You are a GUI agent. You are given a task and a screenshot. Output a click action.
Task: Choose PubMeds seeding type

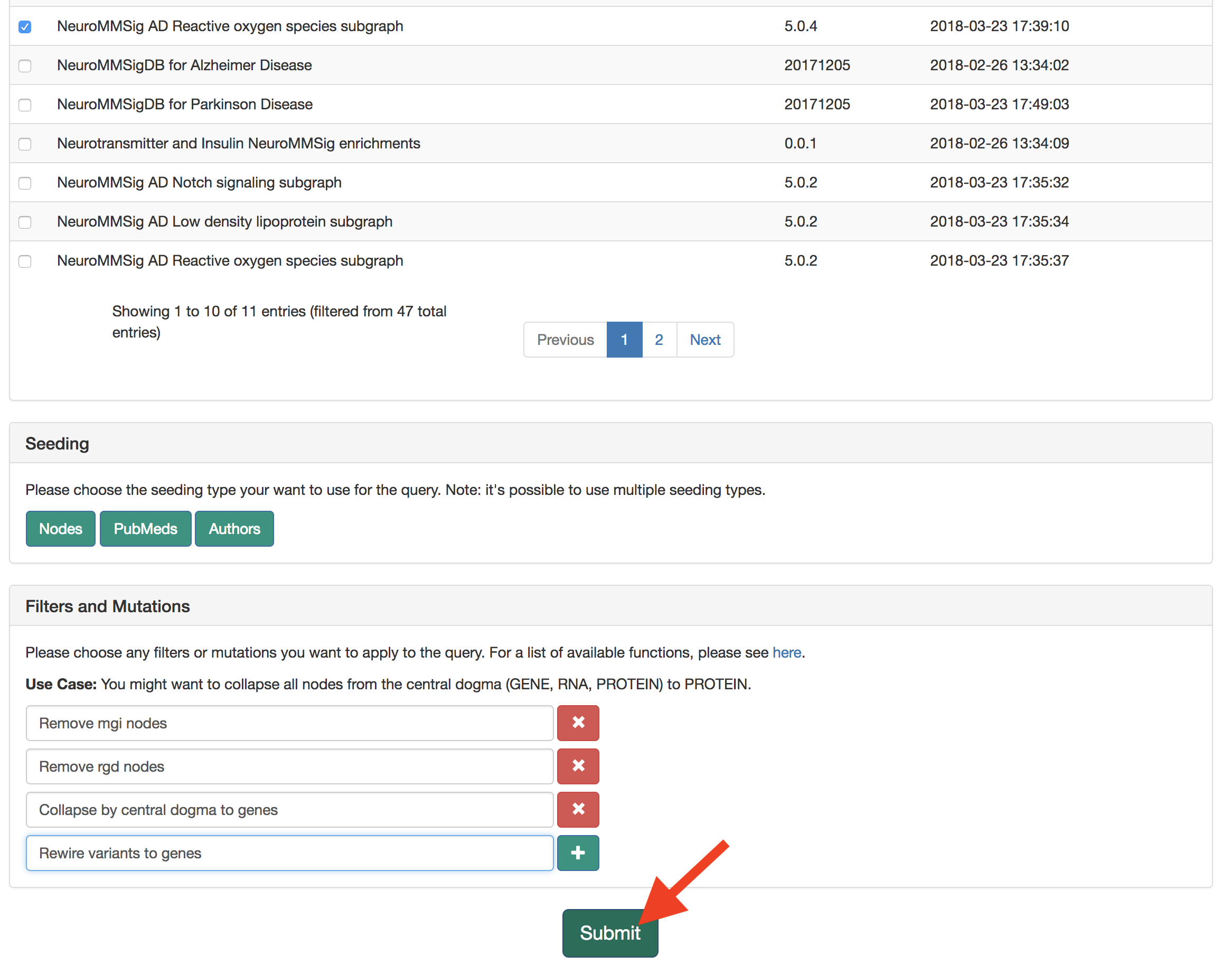pos(145,529)
